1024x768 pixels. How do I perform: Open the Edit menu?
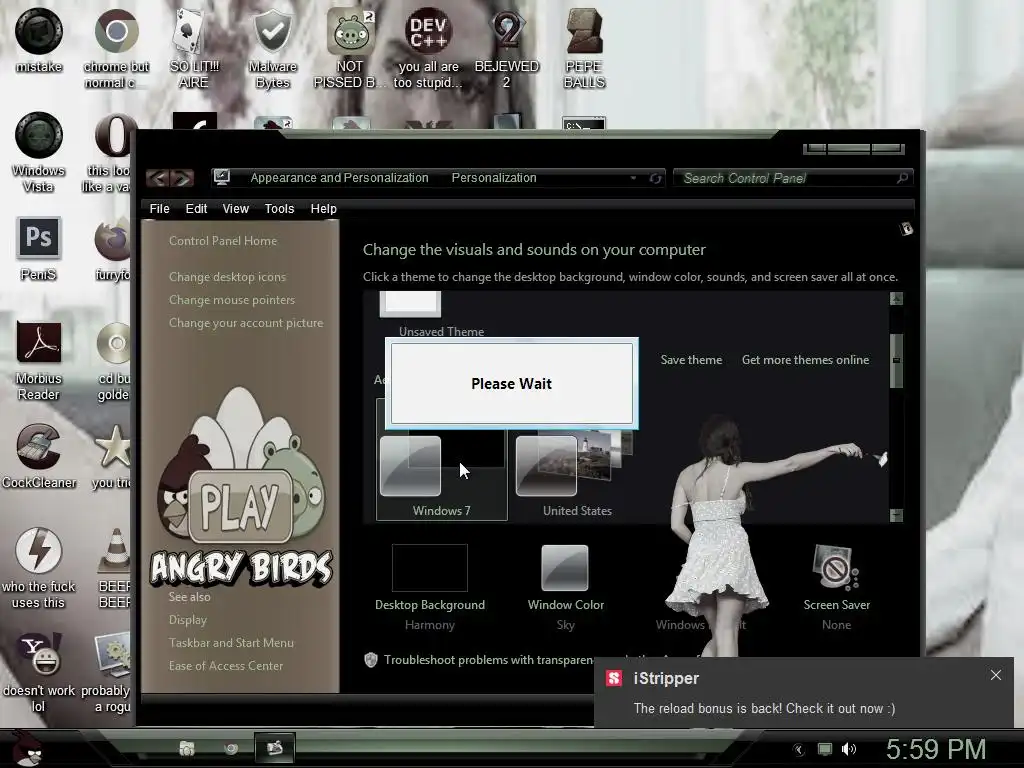click(x=196, y=208)
